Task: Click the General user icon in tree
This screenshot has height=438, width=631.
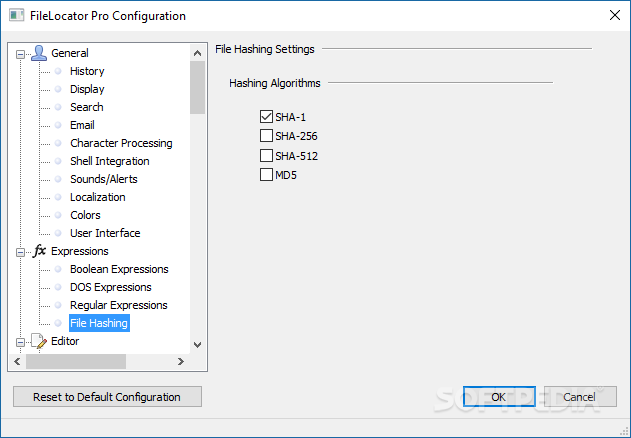Action: (x=39, y=53)
